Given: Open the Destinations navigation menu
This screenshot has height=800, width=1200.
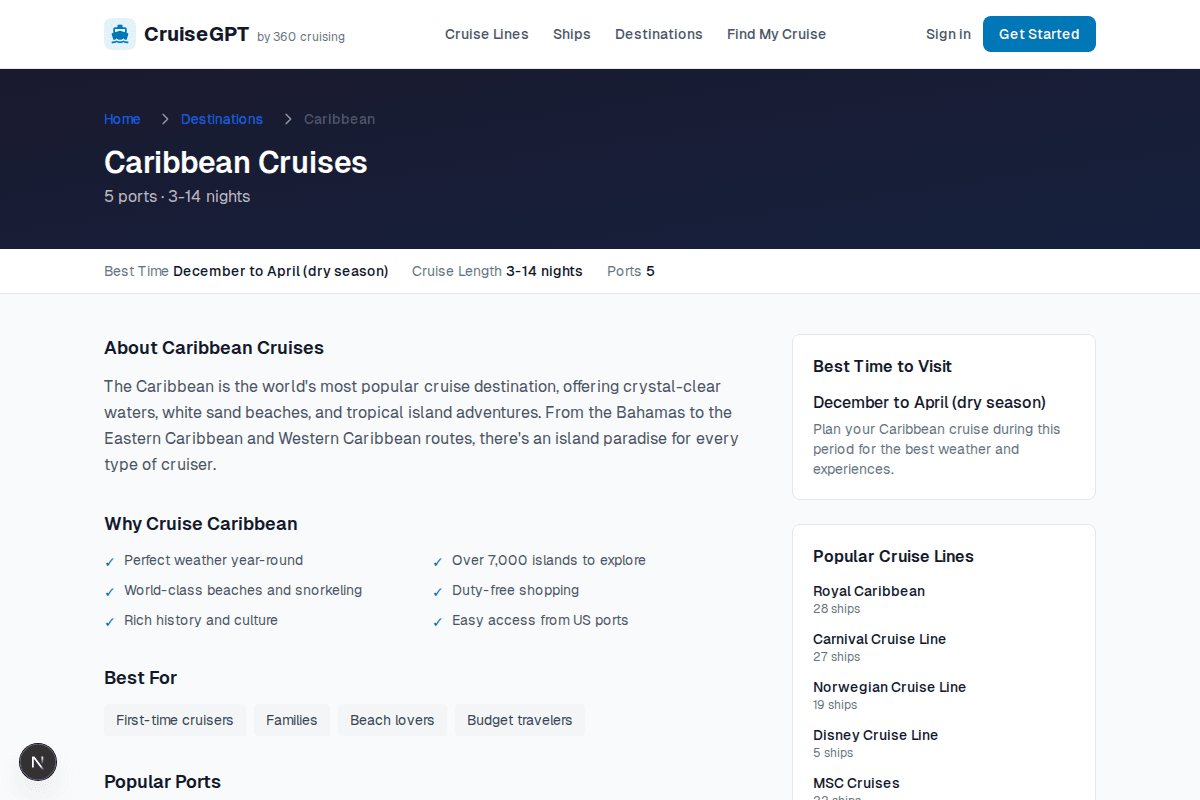Looking at the screenshot, I should 658,34.
